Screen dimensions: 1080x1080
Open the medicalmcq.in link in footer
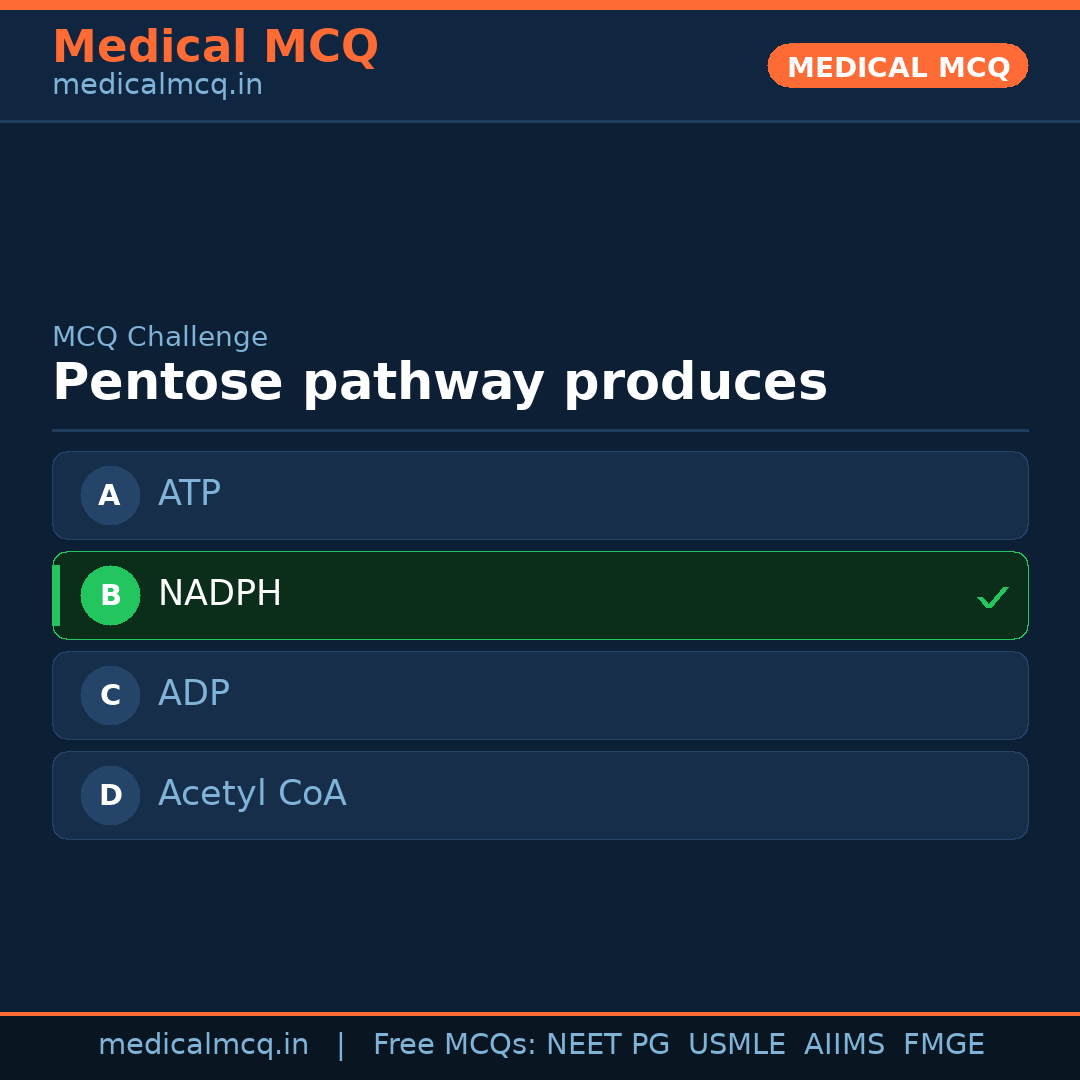tap(203, 1045)
